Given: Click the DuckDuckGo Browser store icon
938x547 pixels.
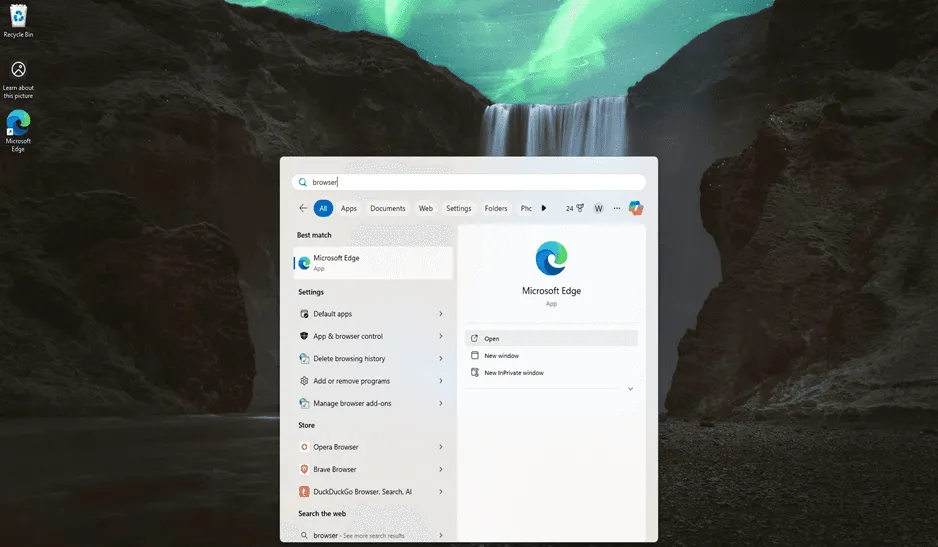Looking at the screenshot, I should click(304, 491).
